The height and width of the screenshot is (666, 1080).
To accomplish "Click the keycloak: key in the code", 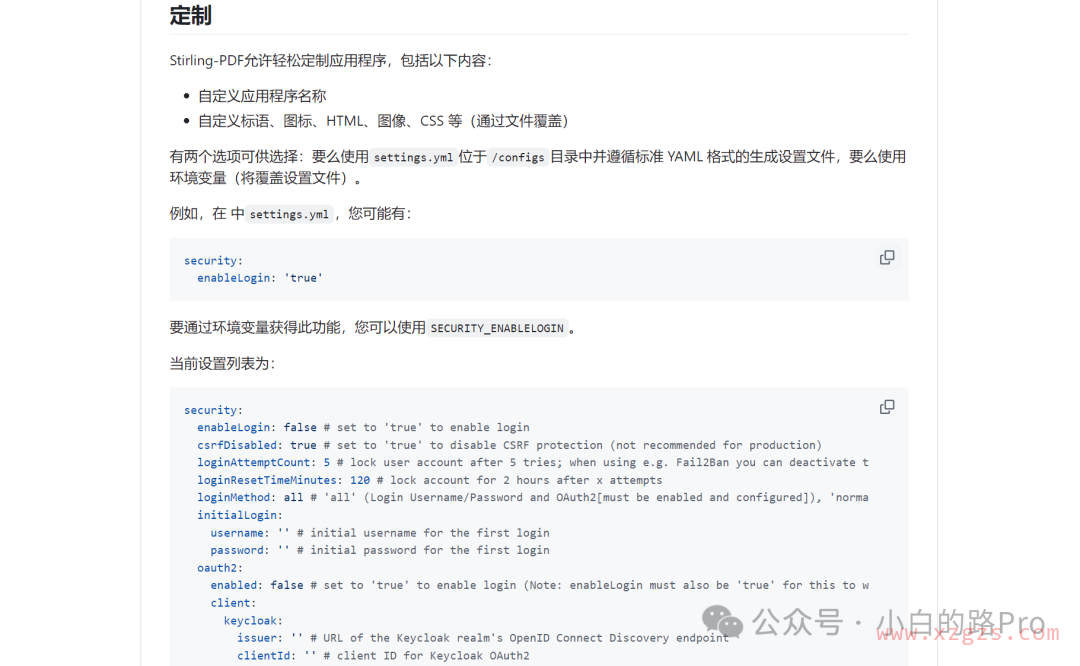I will coord(253,621).
